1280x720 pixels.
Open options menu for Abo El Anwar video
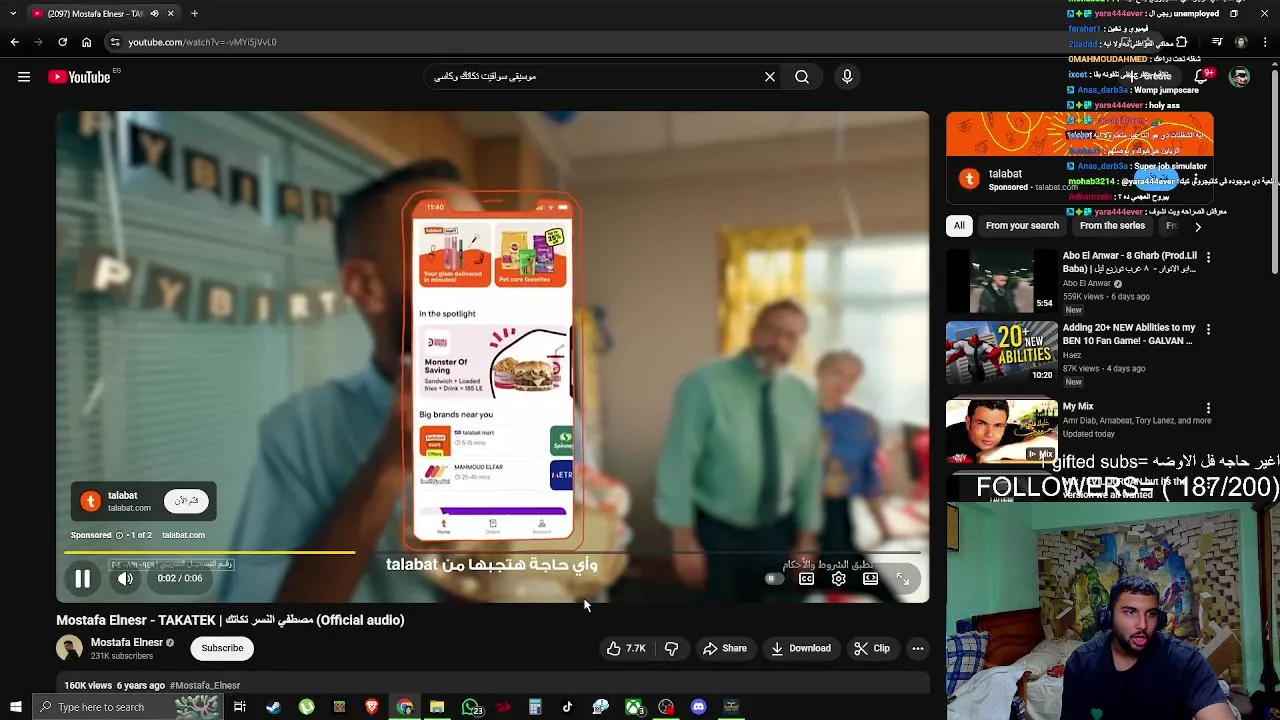pos(1208,257)
